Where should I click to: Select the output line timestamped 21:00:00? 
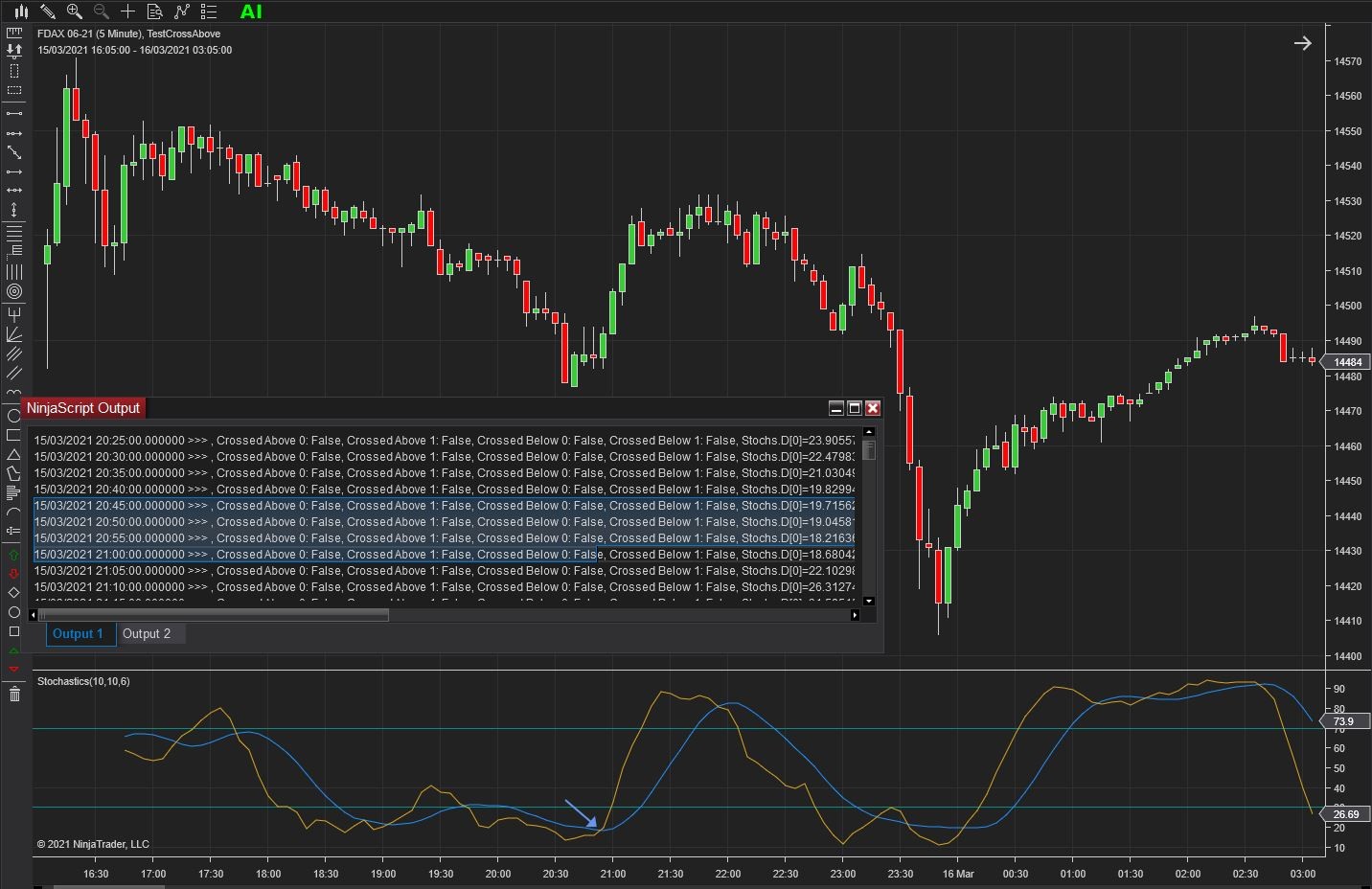point(445,555)
